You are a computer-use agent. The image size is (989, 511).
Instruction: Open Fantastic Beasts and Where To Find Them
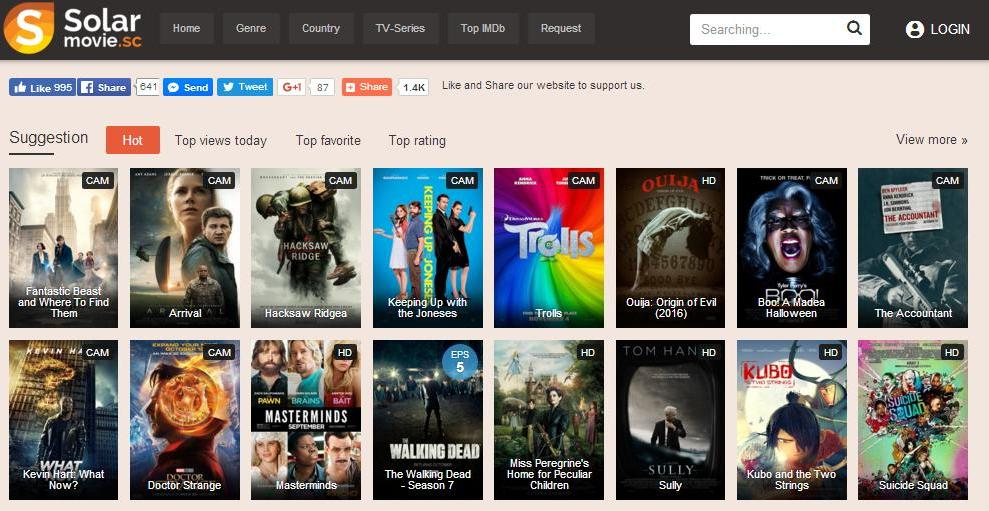coord(63,248)
